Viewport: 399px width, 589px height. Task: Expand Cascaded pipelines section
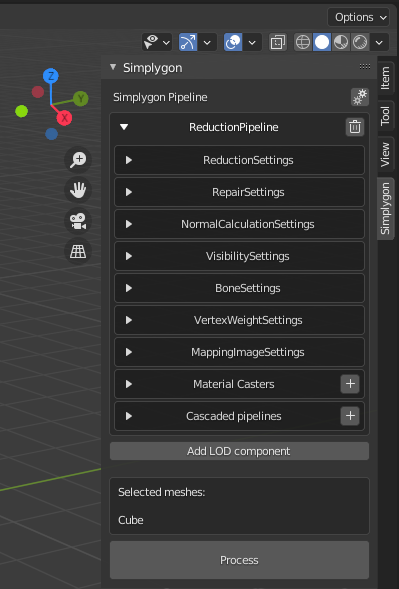point(129,416)
